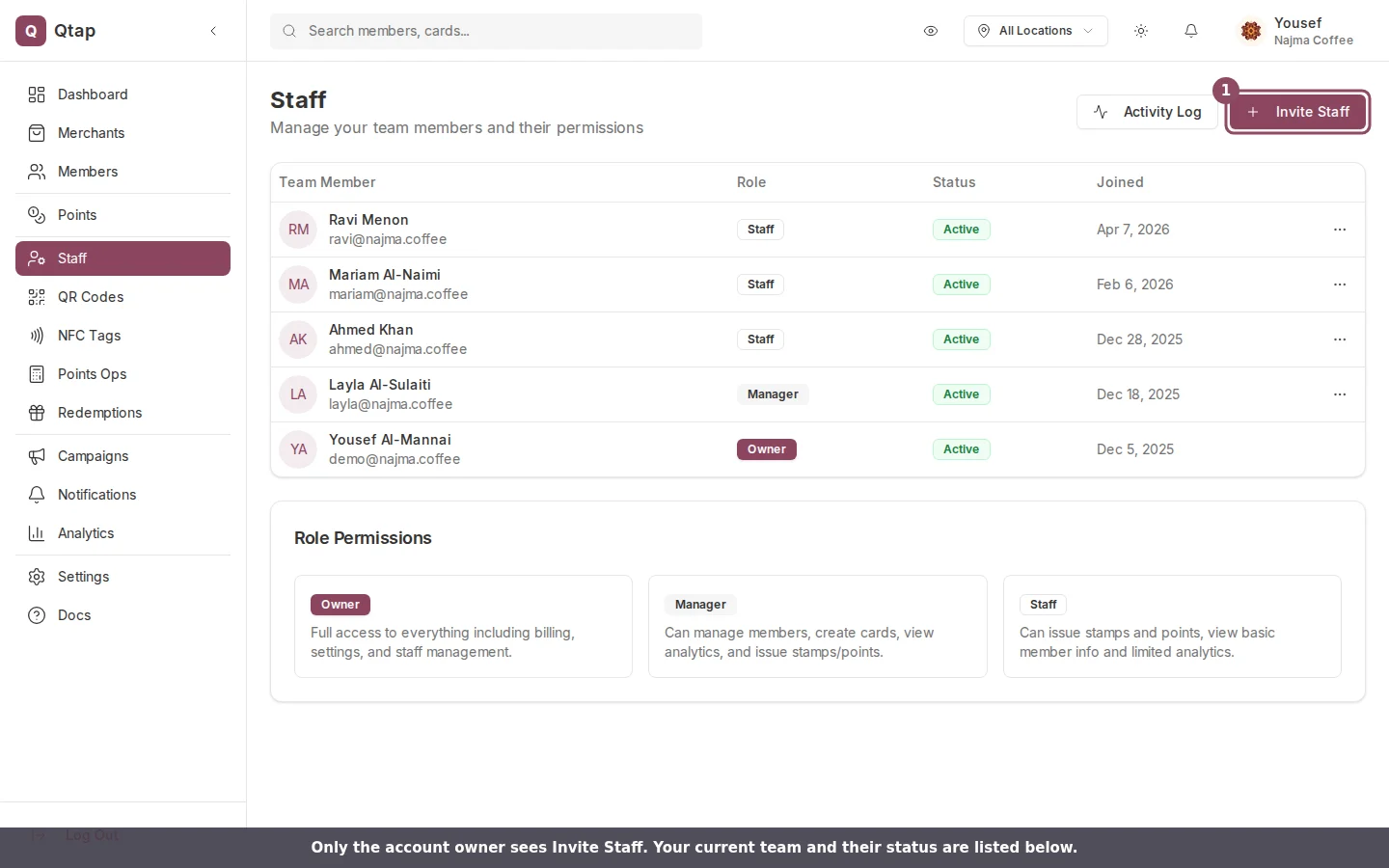Screen dimensions: 1389x868
Task: Click the Active status for Ravi Menon
Action: click(962, 230)
